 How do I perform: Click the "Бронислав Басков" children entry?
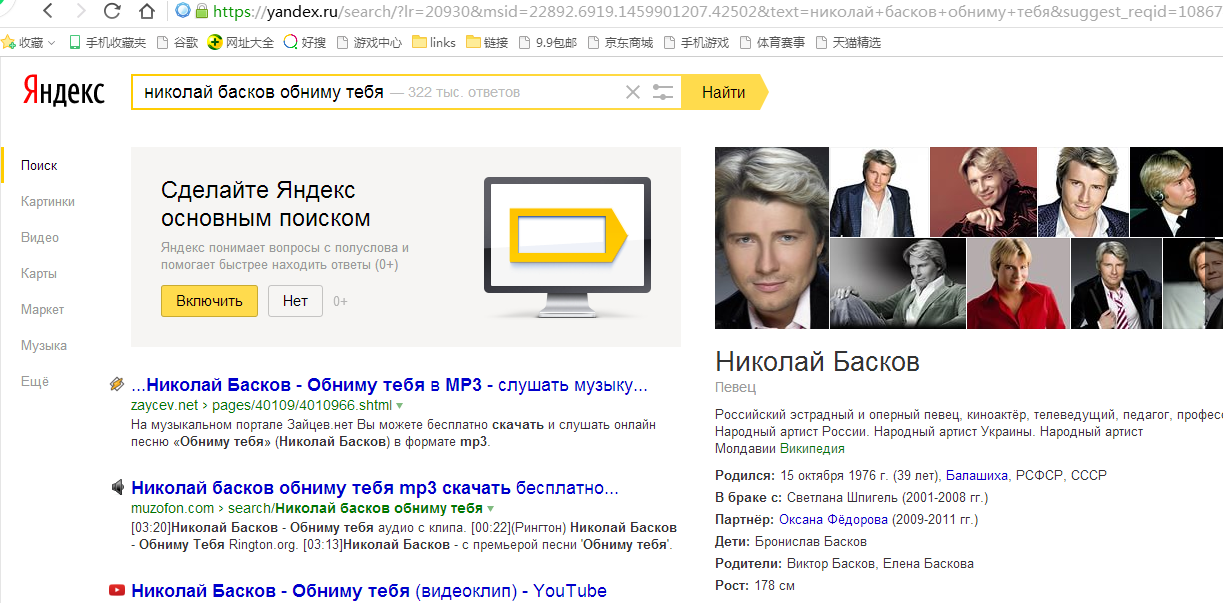(x=810, y=541)
